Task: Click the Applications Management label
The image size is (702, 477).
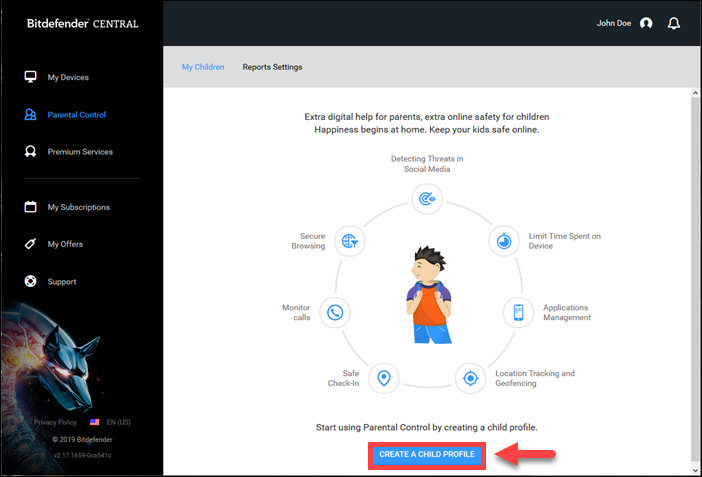Action: (x=567, y=312)
